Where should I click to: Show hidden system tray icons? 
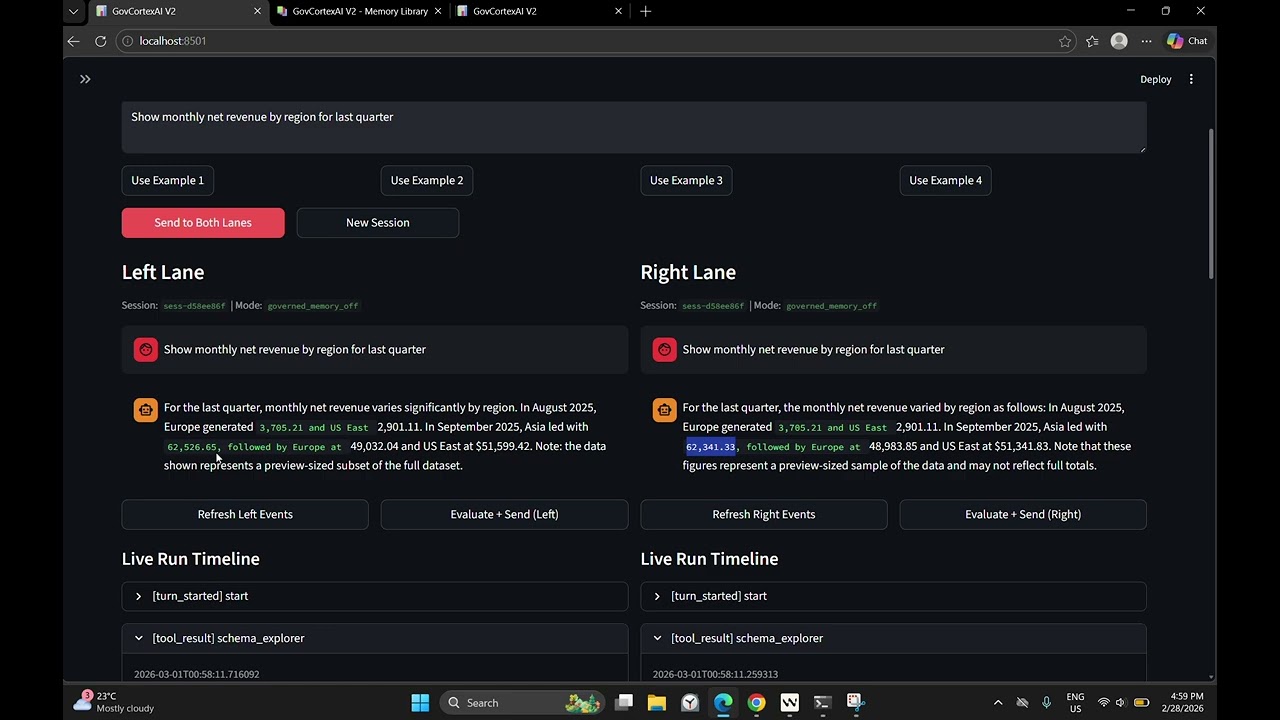point(997,702)
